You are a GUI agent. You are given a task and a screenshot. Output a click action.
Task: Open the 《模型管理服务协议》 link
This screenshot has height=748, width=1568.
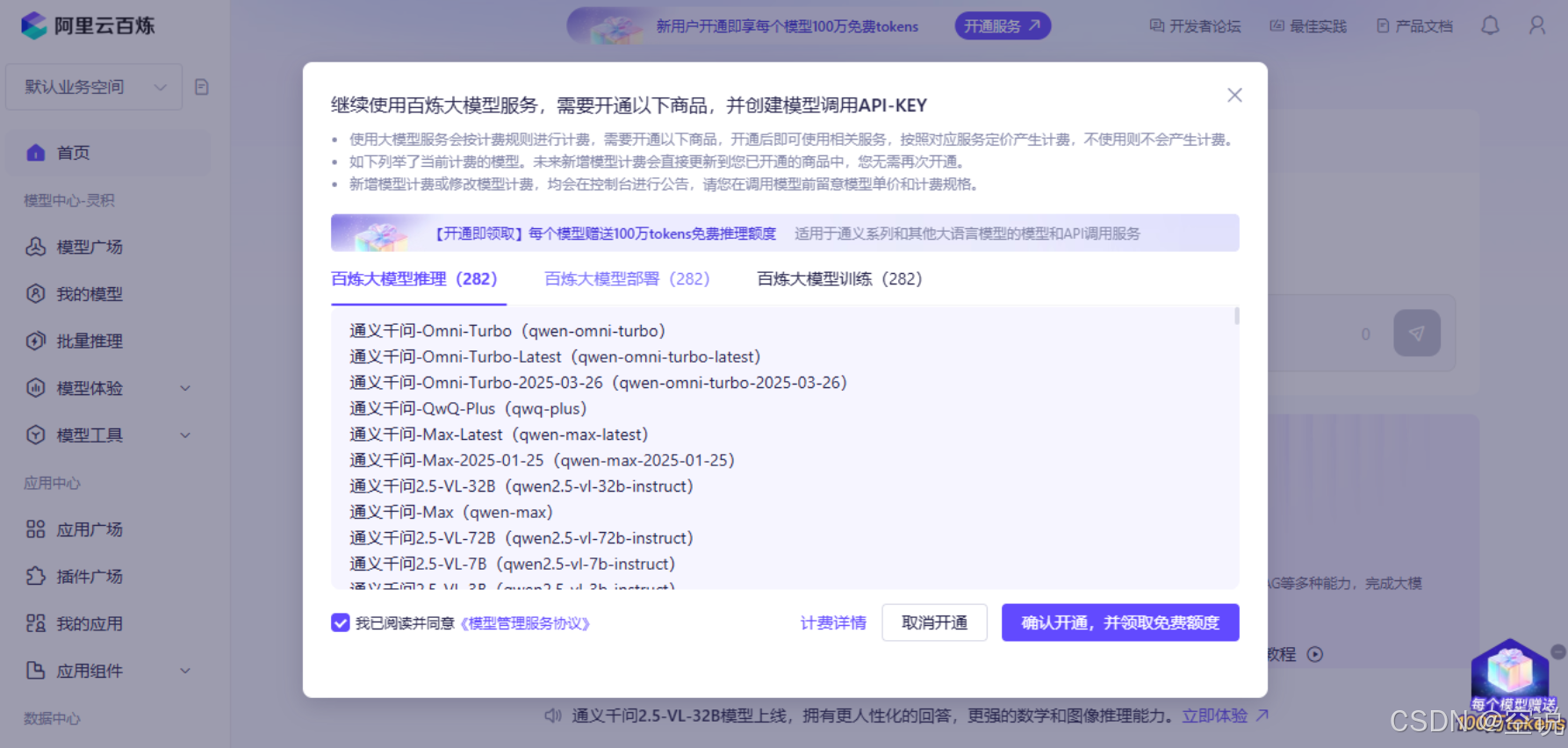(x=525, y=623)
